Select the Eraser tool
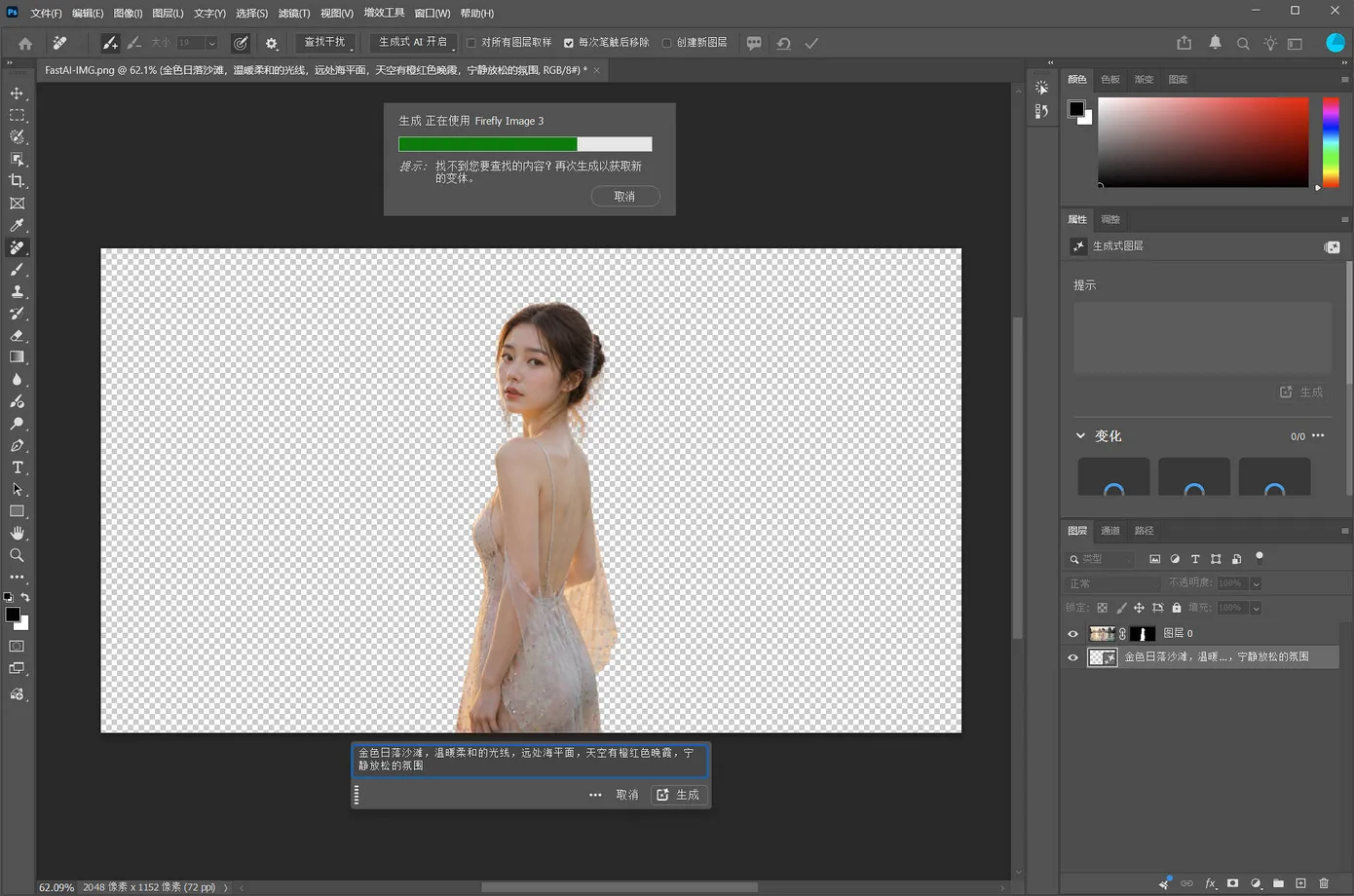1354x896 pixels. pos(17,336)
